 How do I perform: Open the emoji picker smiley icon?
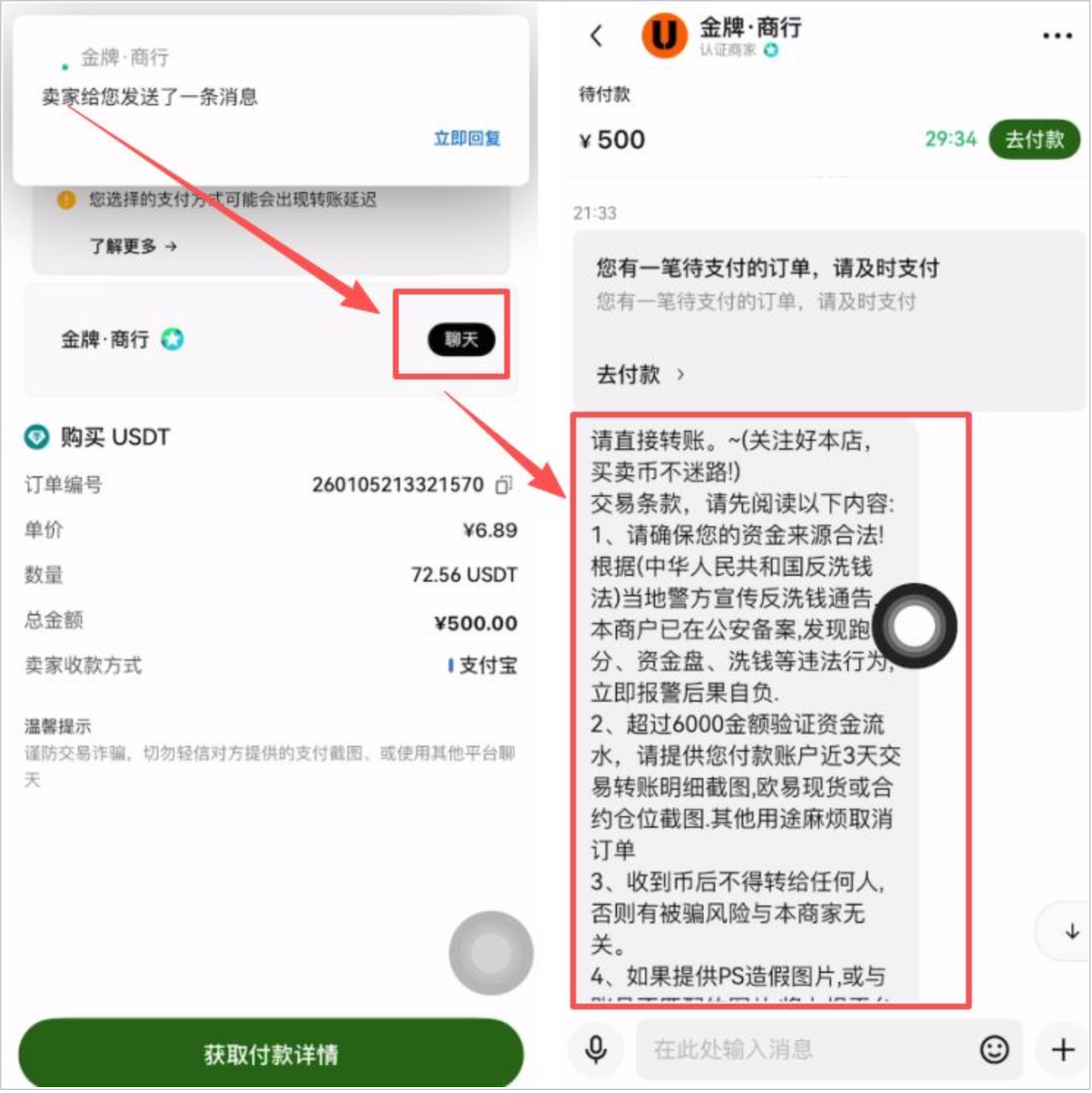pyautogui.click(x=994, y=1049)
